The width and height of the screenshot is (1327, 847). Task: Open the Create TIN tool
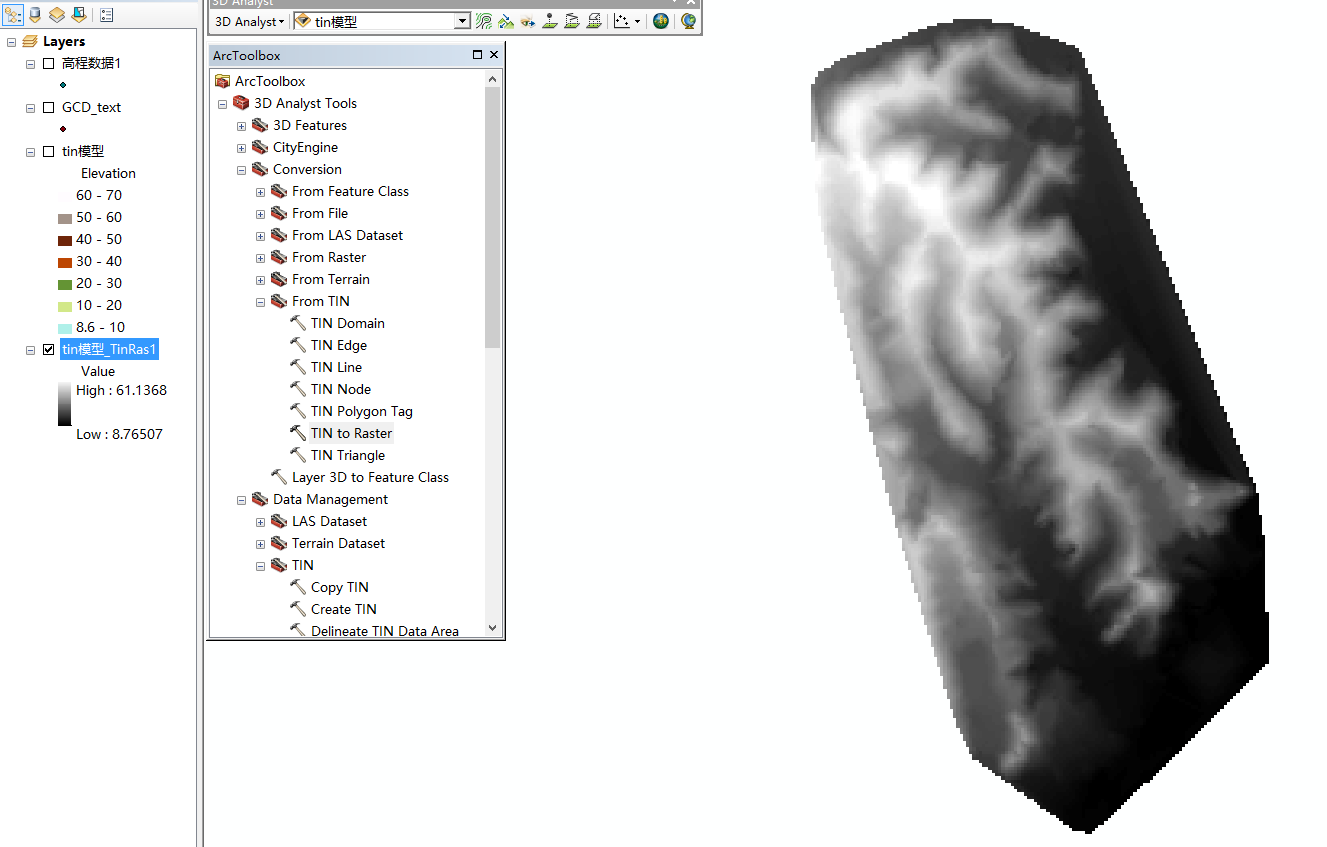[x=343, y=609]
